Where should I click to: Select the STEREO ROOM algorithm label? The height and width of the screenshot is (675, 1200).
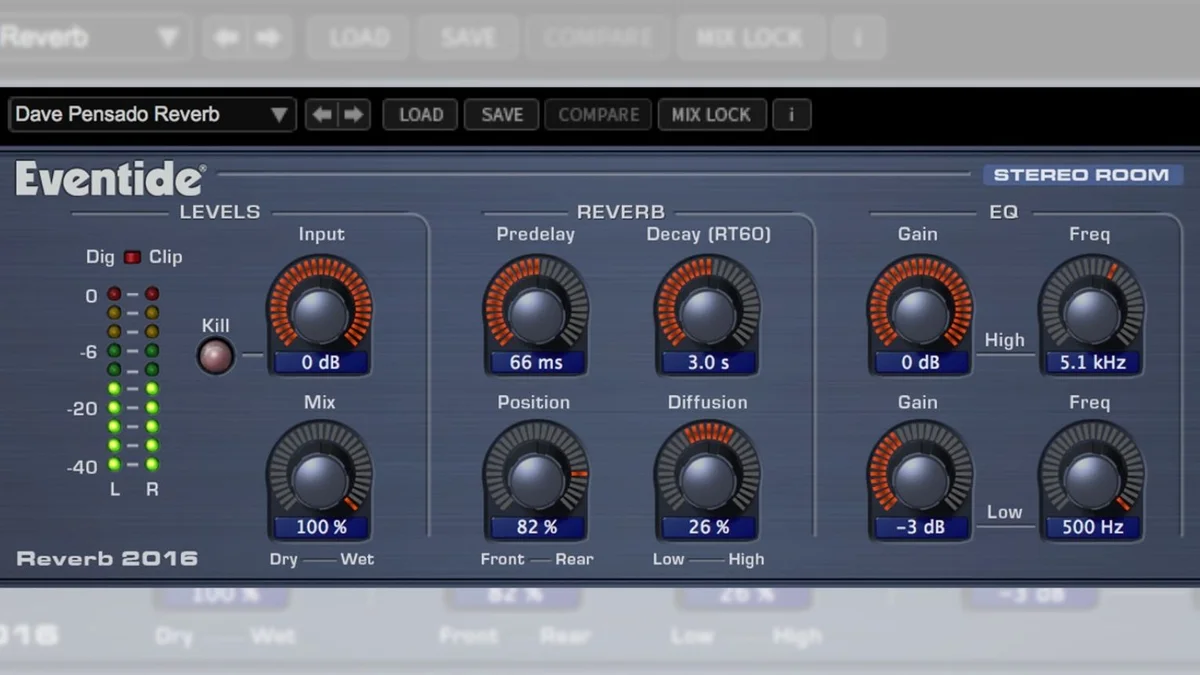pyautogui.click(x=1082, y=175)
